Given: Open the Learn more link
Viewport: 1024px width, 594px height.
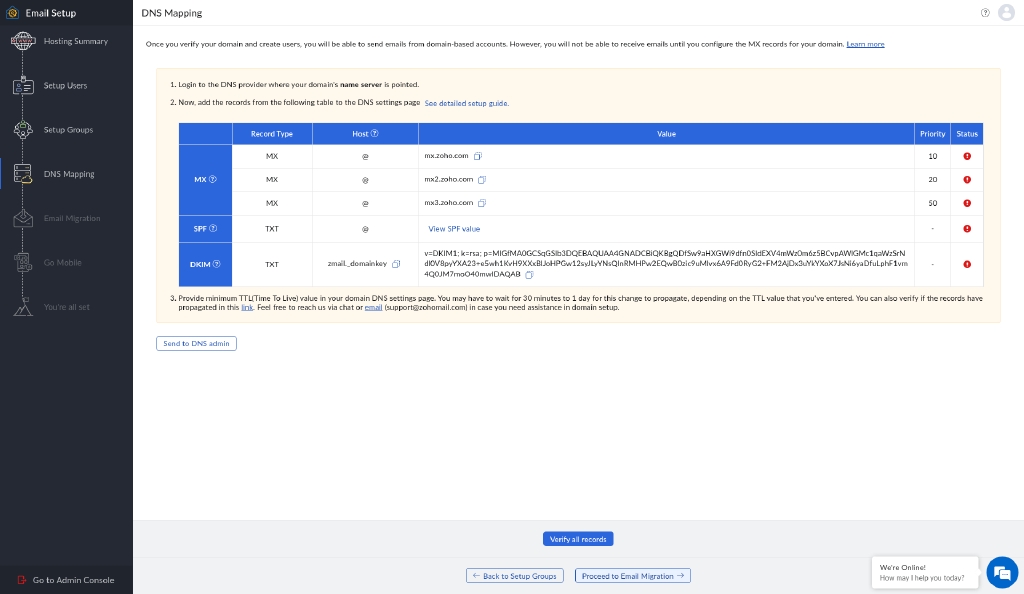Looking at the screenshot, I should pyautogui.click(x=865, y=44).
